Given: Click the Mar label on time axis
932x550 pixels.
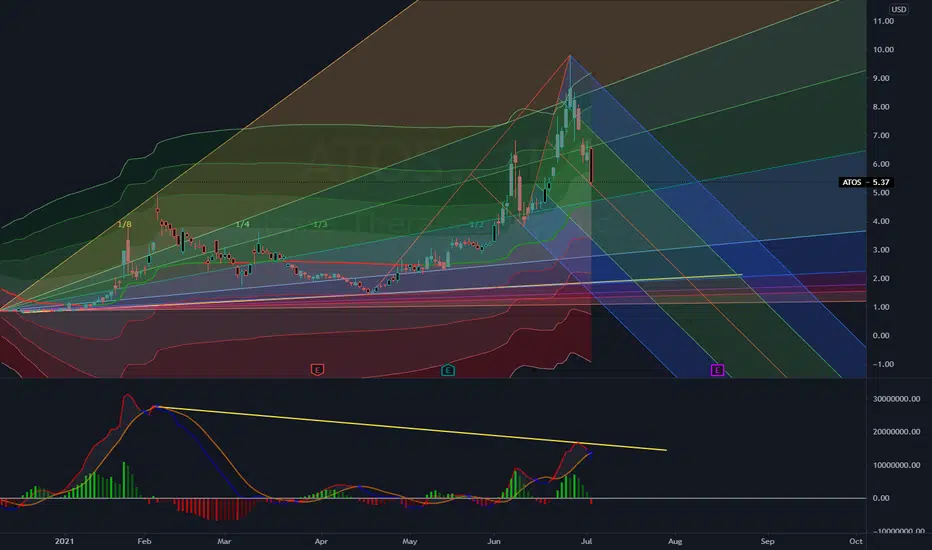Looking at the screenshot, I should click(x=224, y=541).
